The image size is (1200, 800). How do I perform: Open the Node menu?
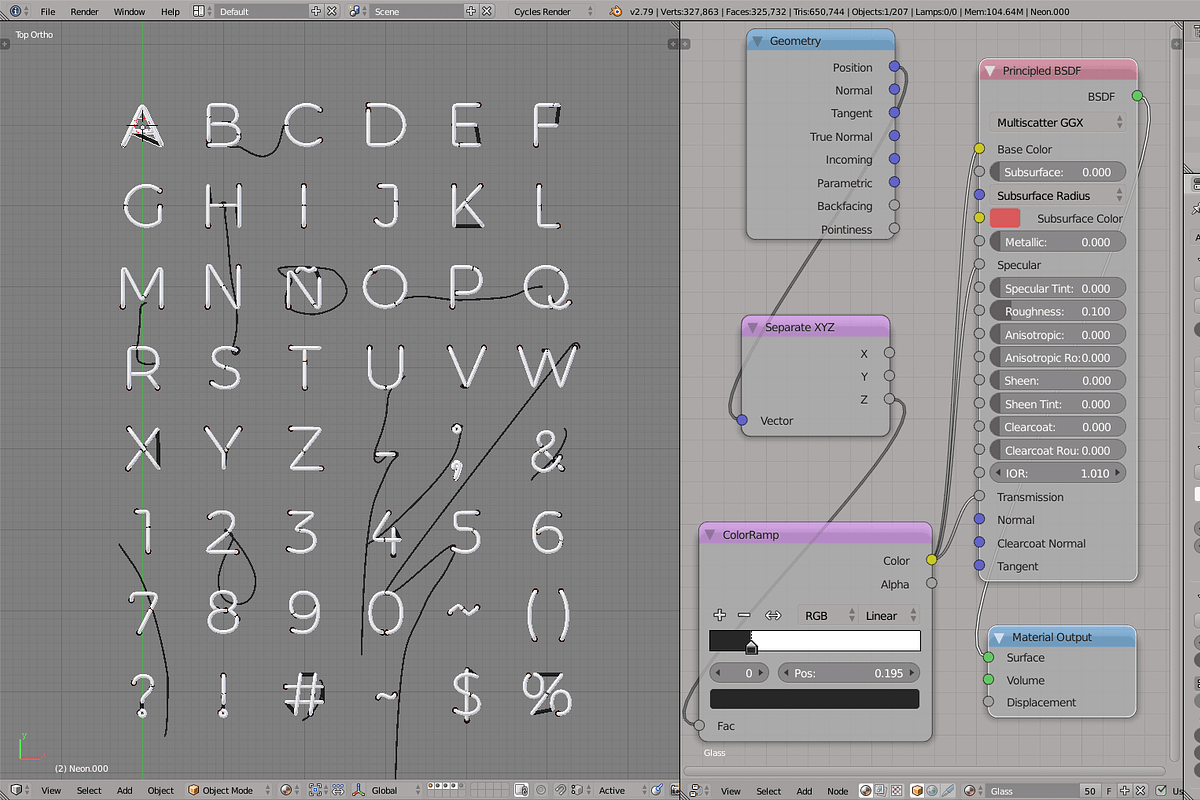click(x=838, y=790)
